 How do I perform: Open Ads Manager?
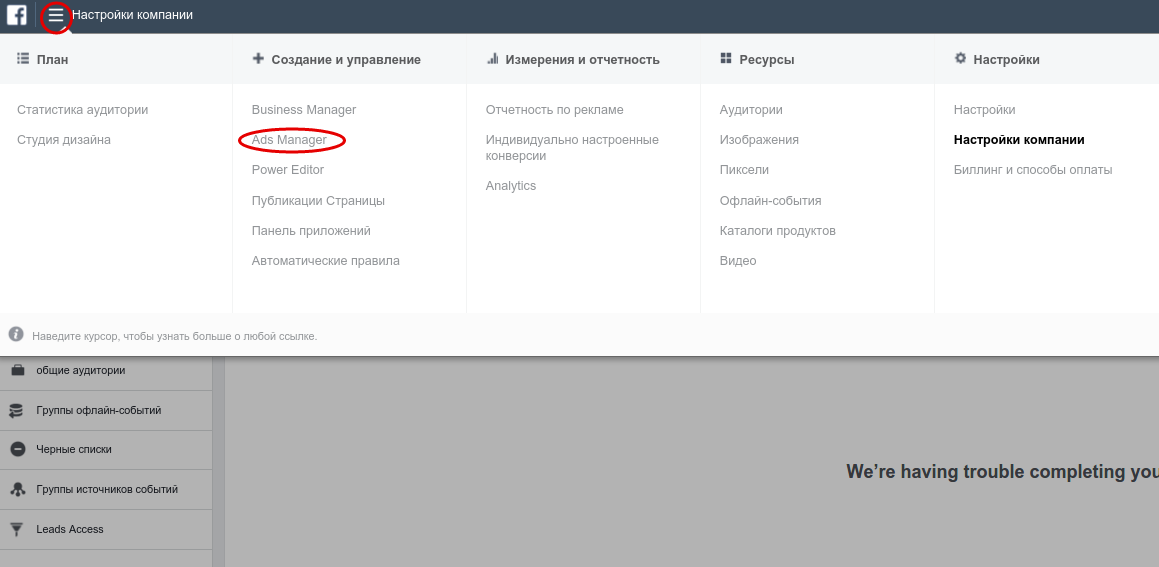(x=289, y=140)
